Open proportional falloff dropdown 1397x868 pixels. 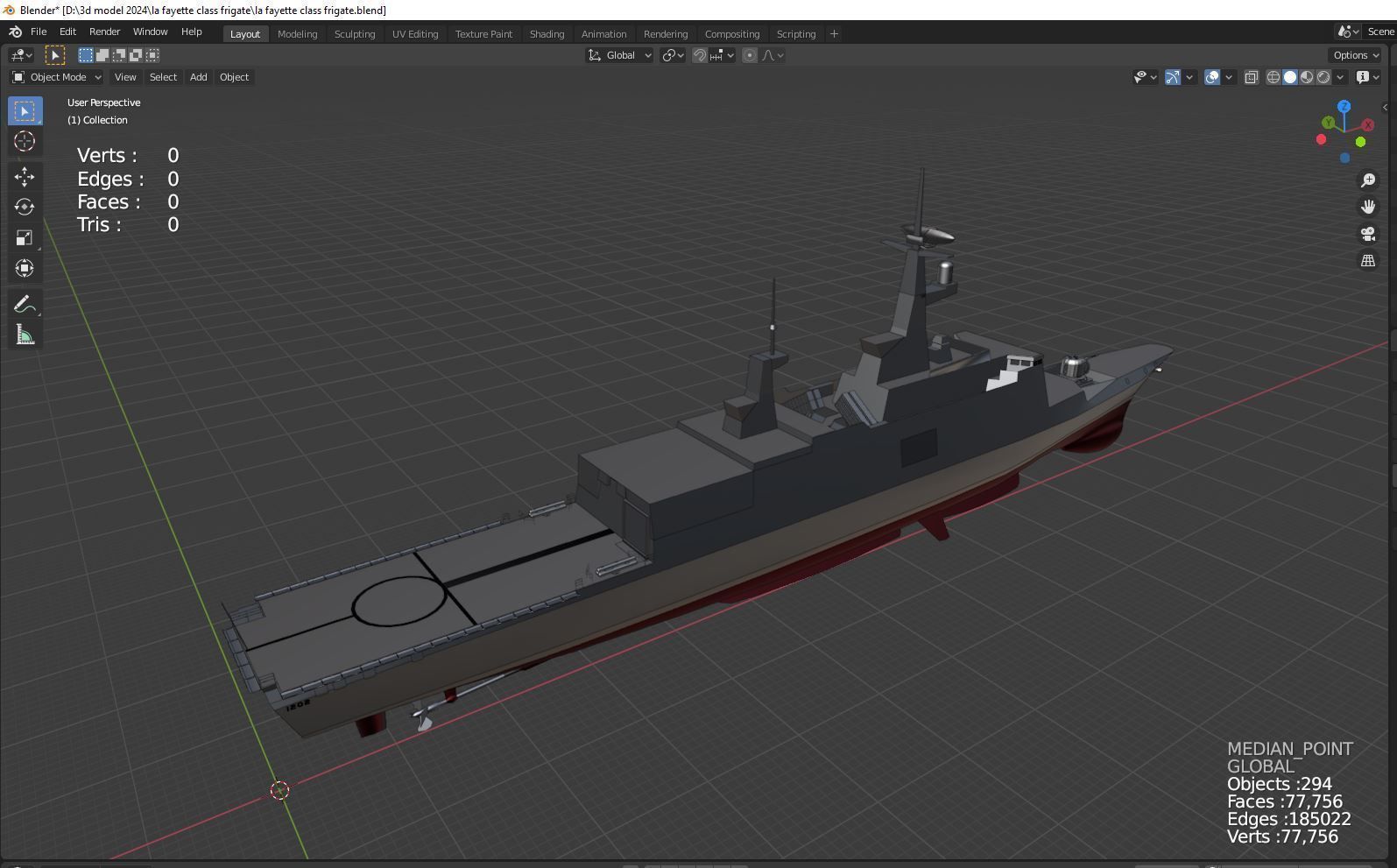click(773, 55)
